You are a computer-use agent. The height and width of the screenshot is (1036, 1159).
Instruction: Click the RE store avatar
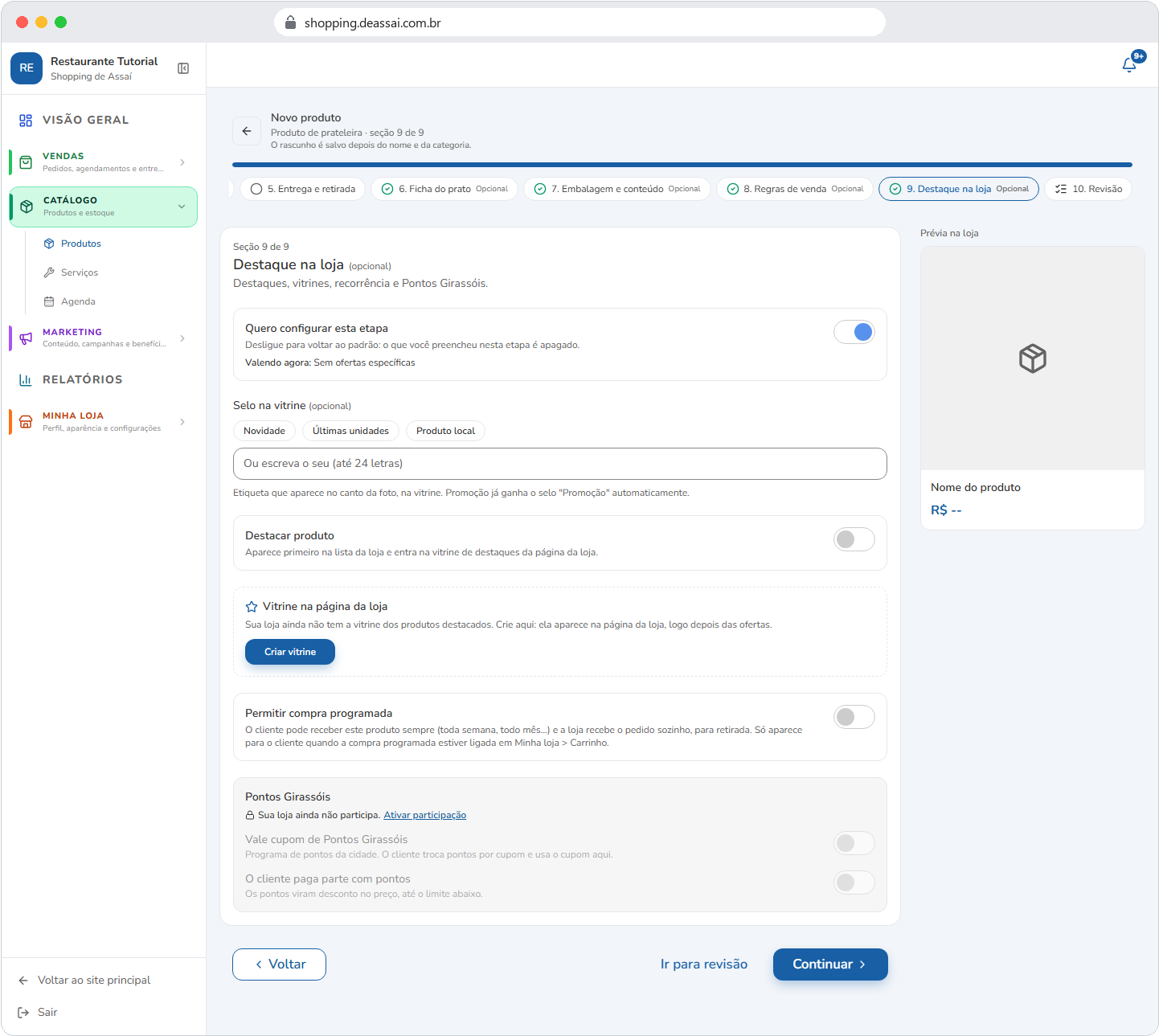[x=27, y=68]
